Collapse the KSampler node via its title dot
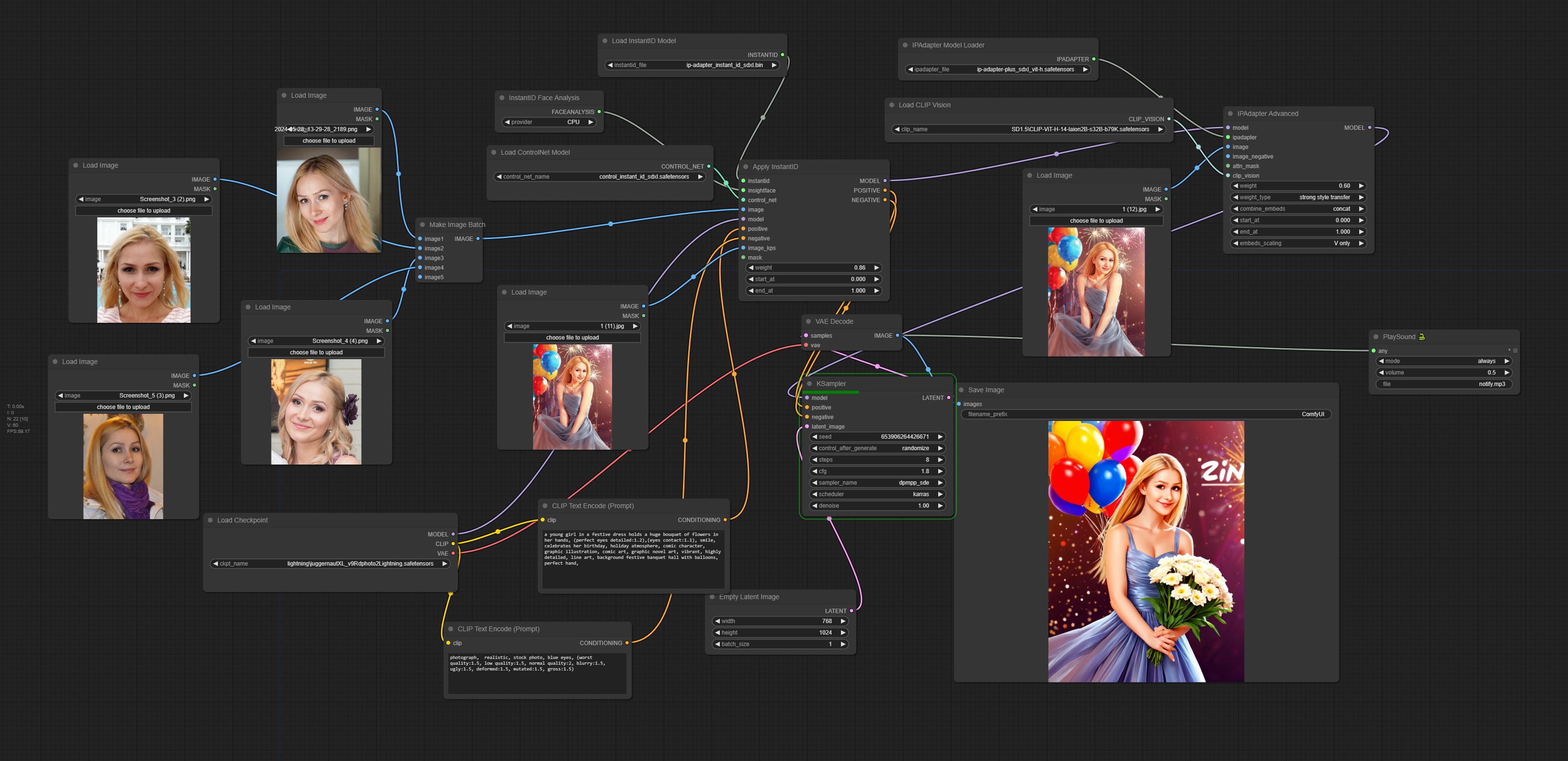 [x=809, y=384]
